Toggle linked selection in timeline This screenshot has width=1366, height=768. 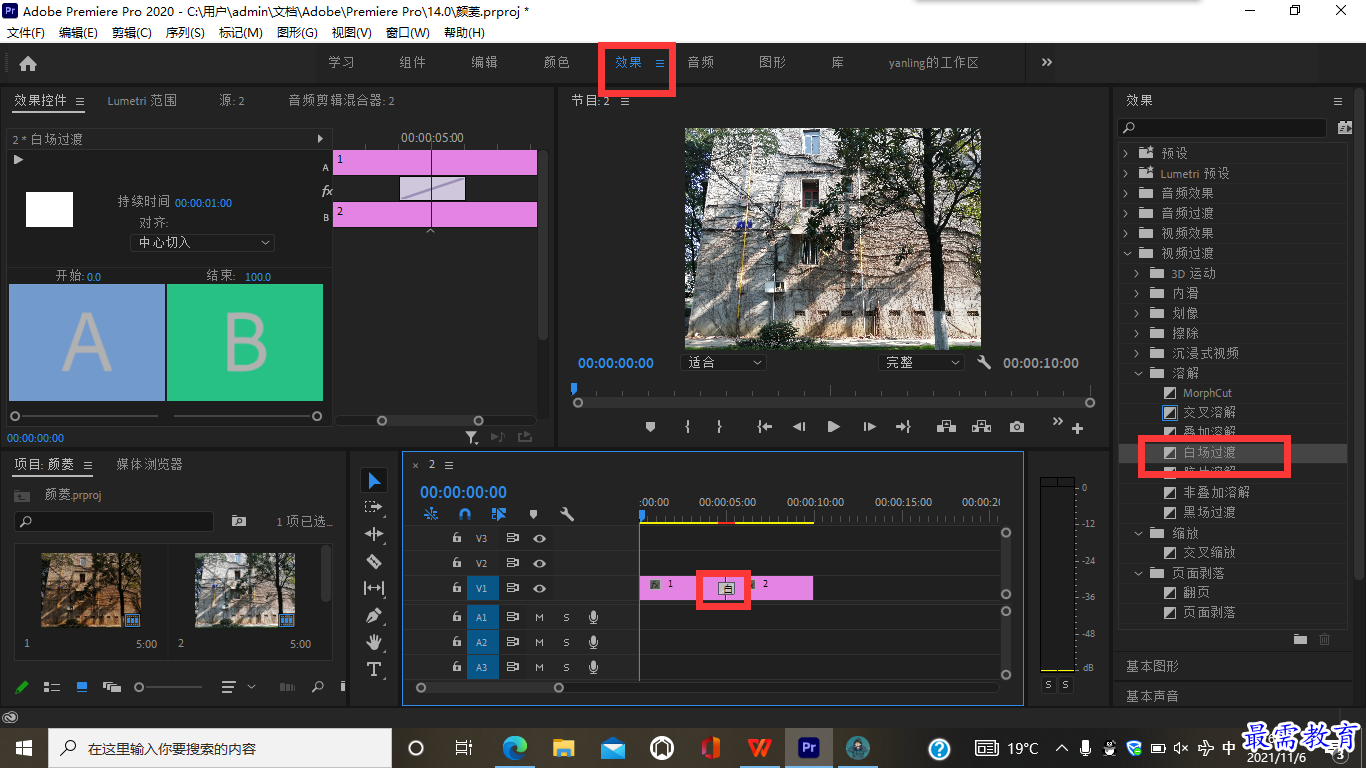click(499, 514)
